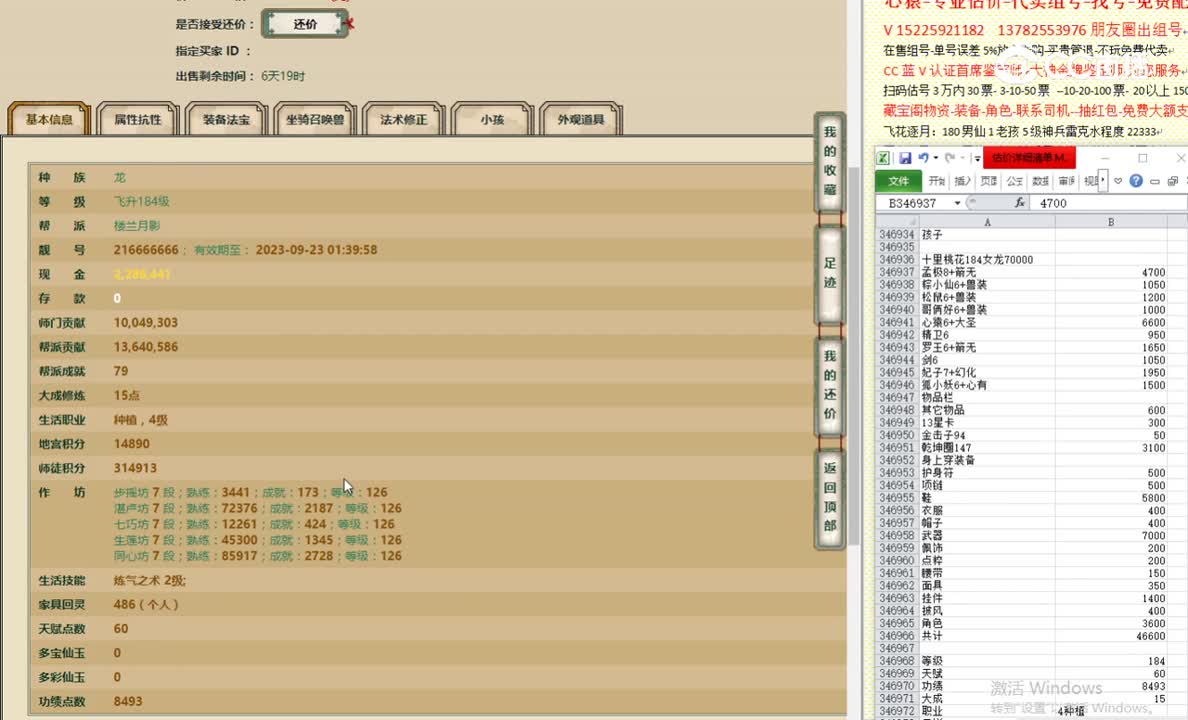Screen dimensions: 1188x720
Task: Click the Undo icon in Excel
Action: pos(924,157)
